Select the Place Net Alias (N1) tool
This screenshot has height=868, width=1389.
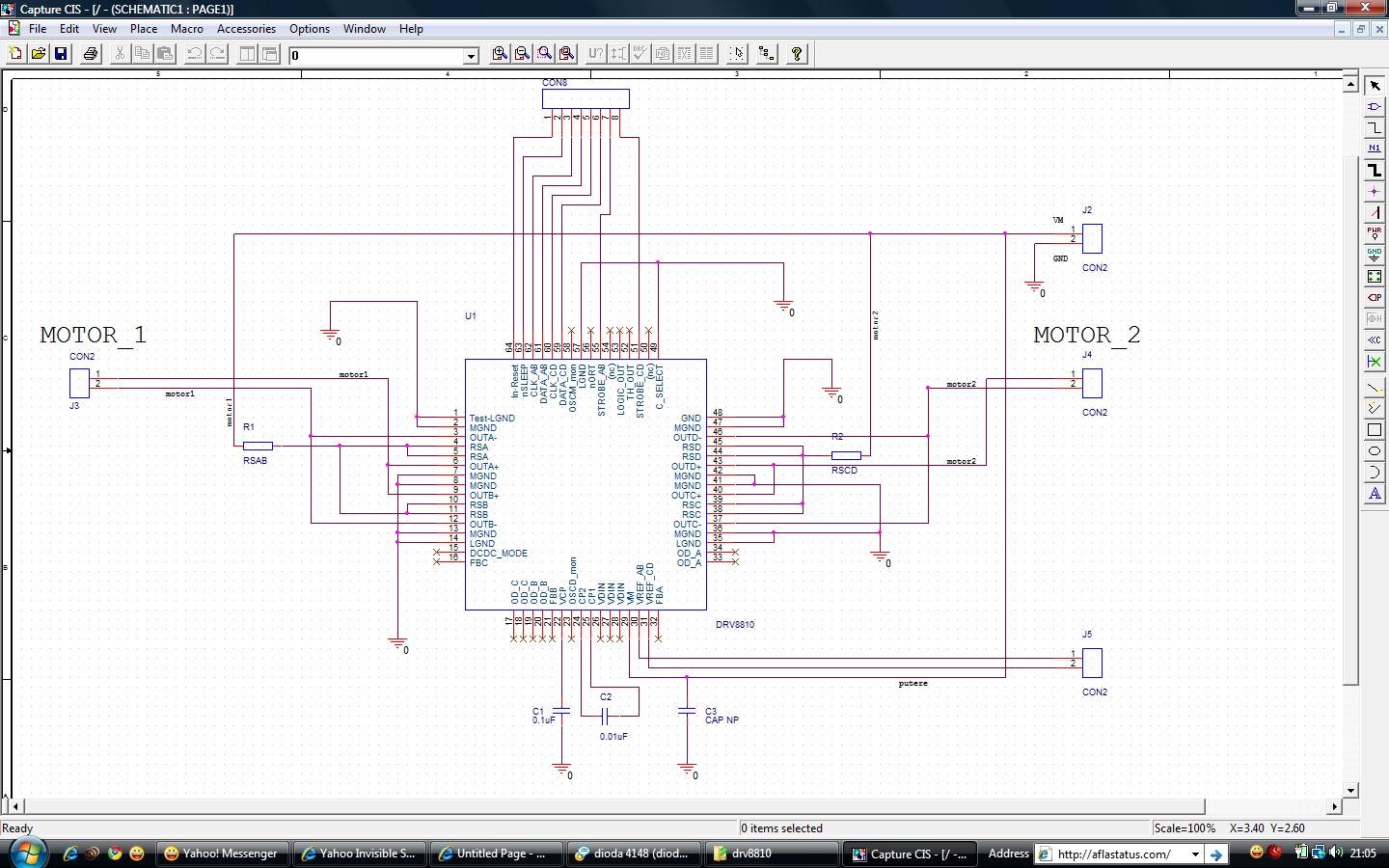1375,149
